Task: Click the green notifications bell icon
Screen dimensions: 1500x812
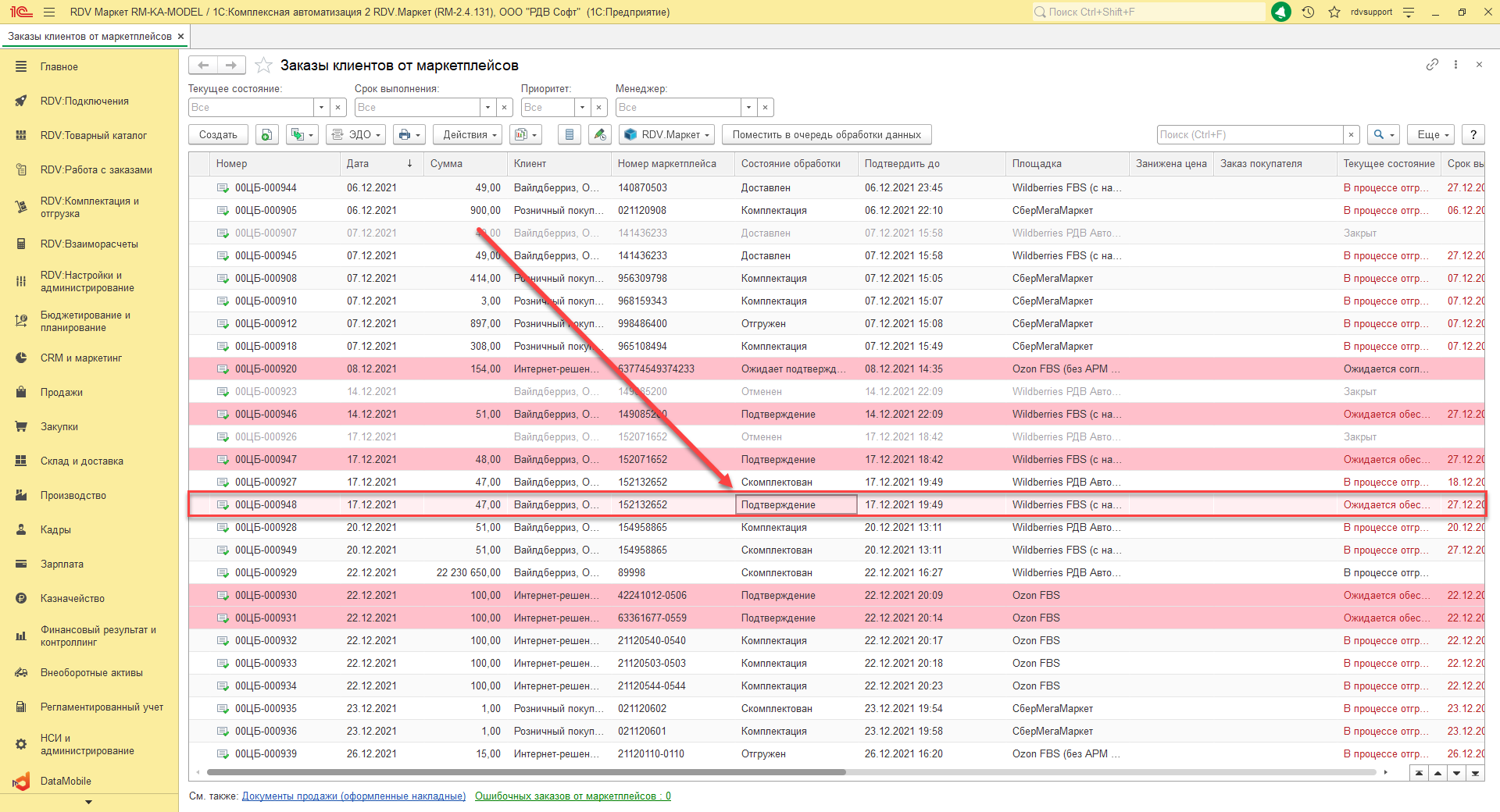Action: [1281, 12]
